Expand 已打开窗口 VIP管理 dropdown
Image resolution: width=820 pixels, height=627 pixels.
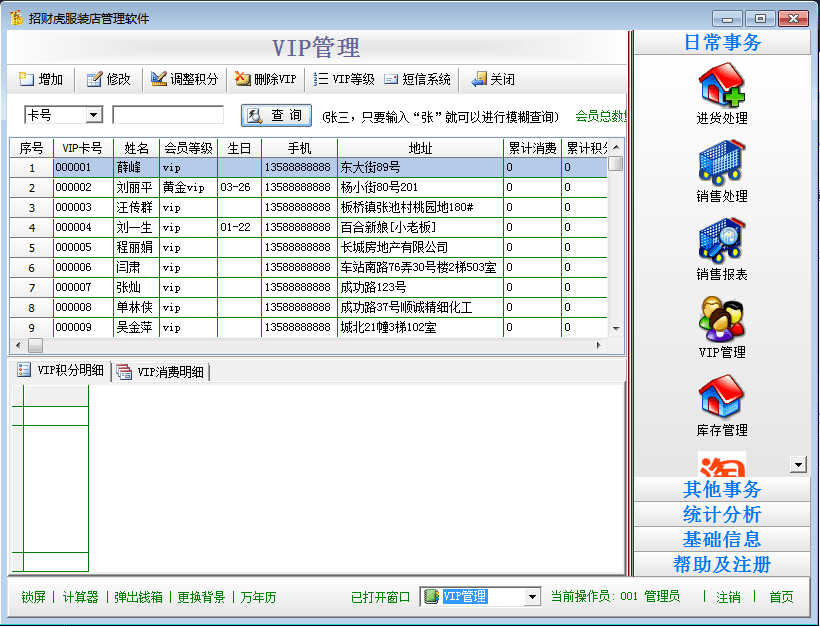532,597
